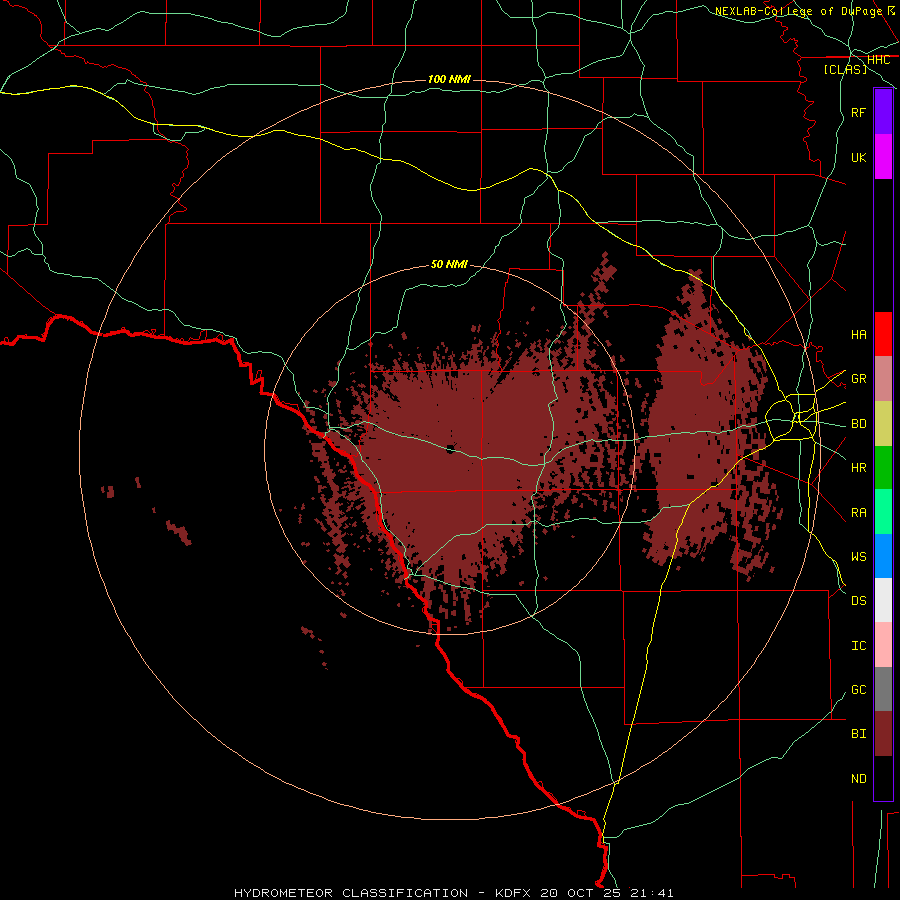Click the DS legend label
Viewport: 900px width, 900px height.
pyautogui.click(x=858, y=600)
